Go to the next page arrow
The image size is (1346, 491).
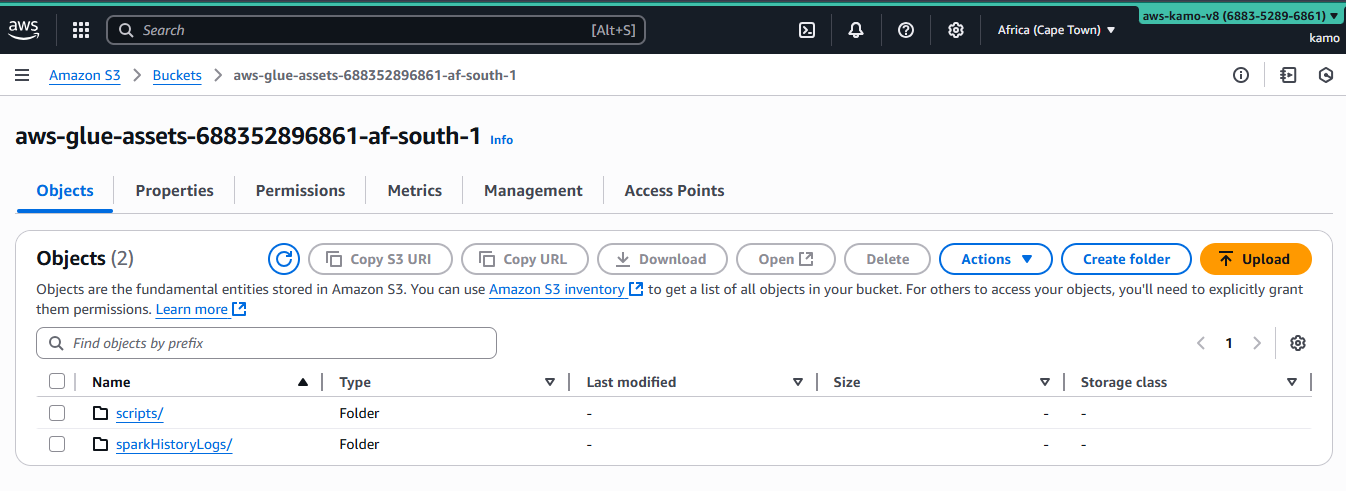(1257, 343)
